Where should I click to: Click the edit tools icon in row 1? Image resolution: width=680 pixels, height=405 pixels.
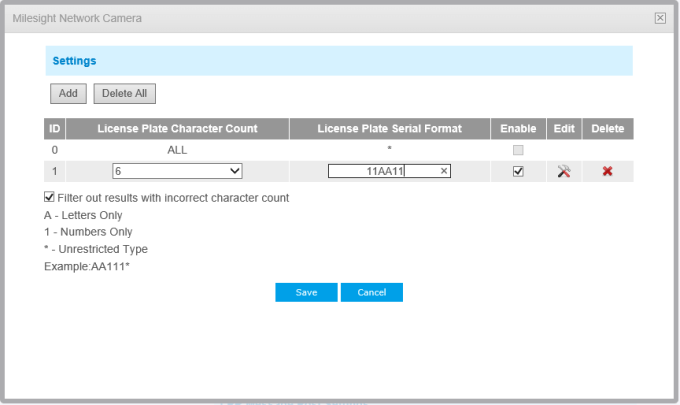(x=564, y=171)
